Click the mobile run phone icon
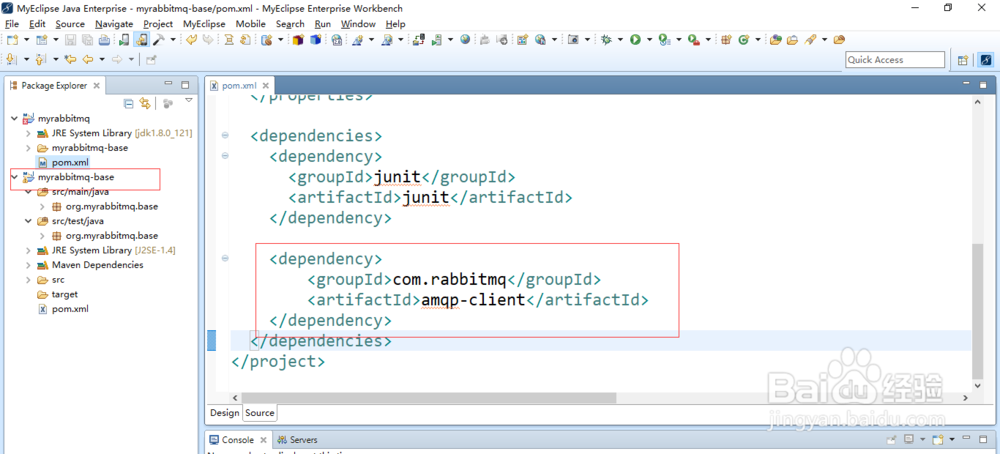This screenshot has width=1000, height=454. pyautogui.click(x=124, y=40)
